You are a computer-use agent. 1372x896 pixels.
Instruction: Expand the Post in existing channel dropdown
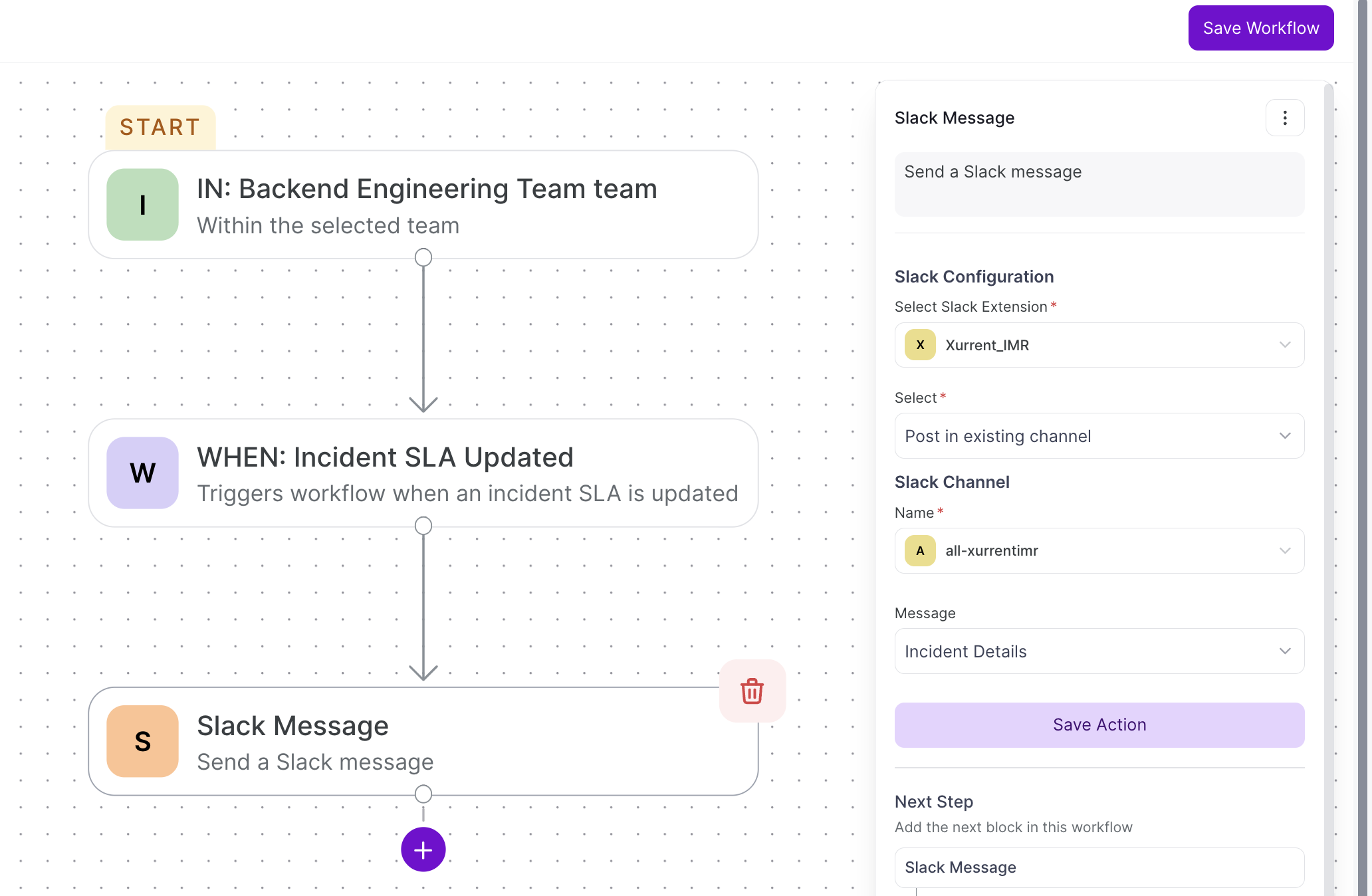pos(1099,436)
